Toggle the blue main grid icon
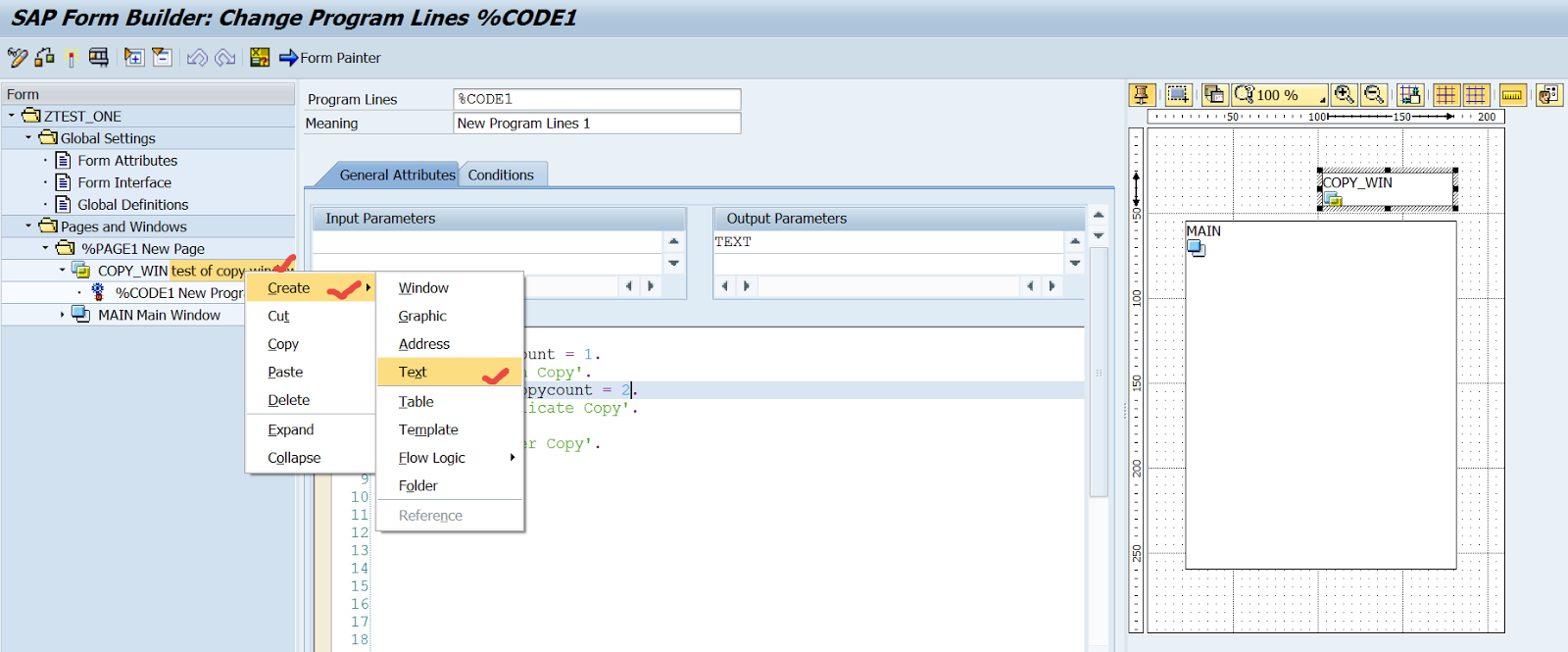The image size is (1568, 652). pyautogui.click(x=1476, y=95)
